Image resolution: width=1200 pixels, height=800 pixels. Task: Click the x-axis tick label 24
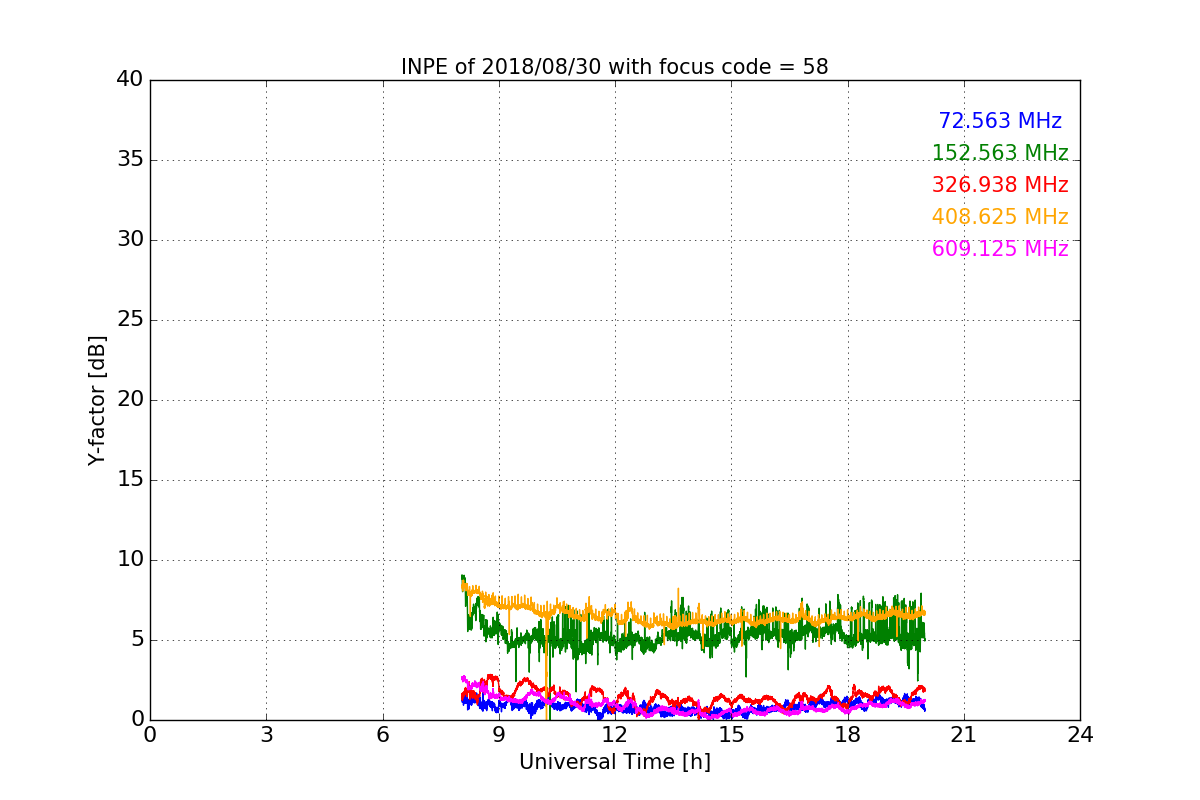pyautogui.click(x=1080, y=735)
